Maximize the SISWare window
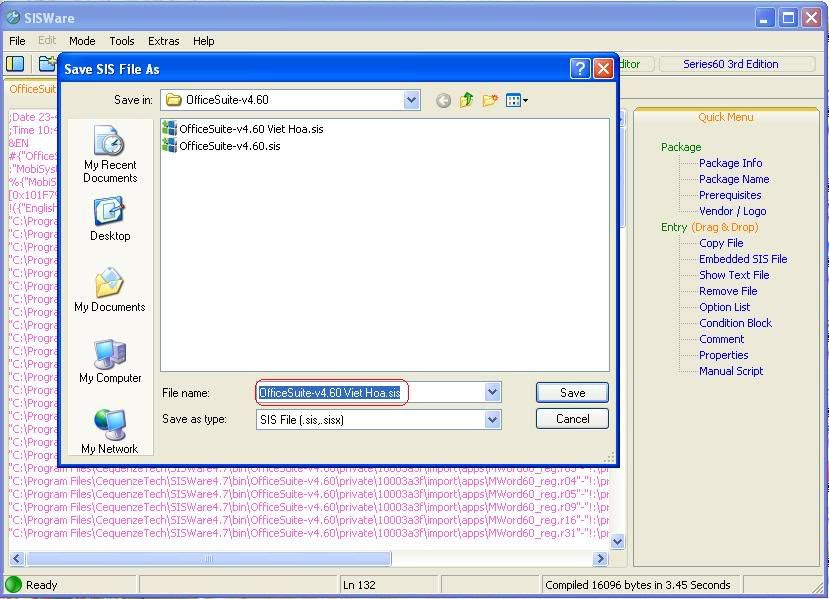This screenshot has height=599, width=829. pos(788,18)
